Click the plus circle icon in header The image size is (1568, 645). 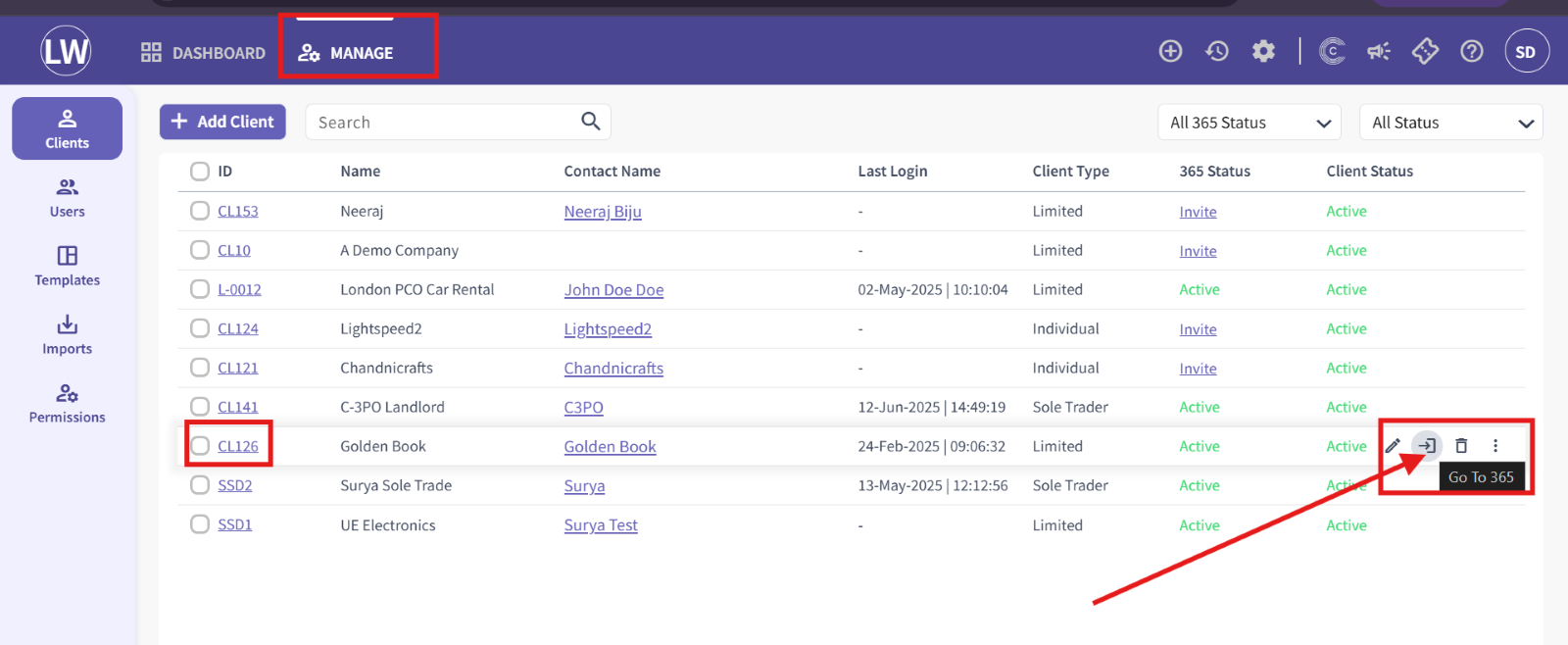point(1170,51)
